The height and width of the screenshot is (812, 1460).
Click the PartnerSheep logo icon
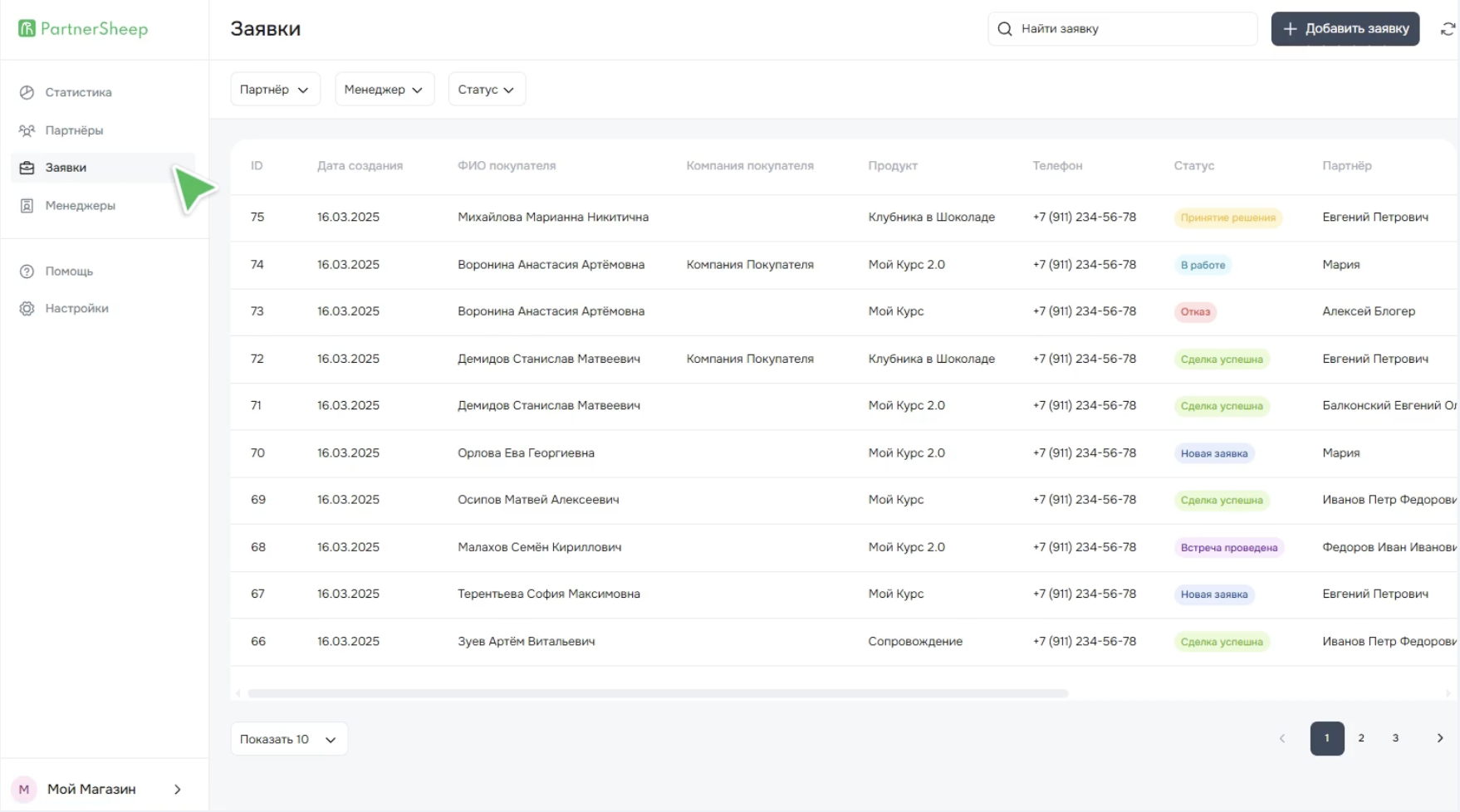tap(27, 29)
